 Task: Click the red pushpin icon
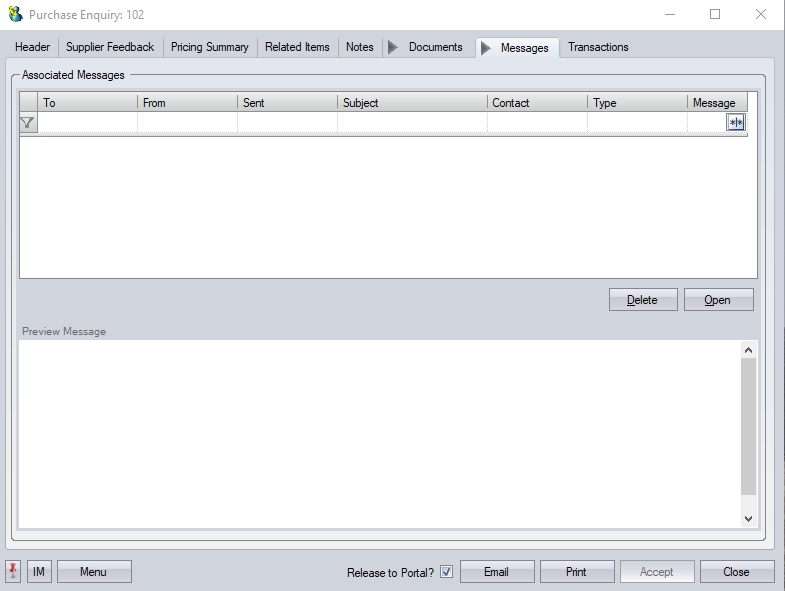[13, 571]
